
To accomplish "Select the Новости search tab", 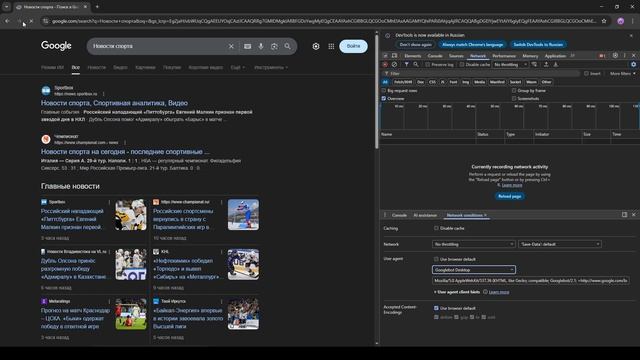I will pyautogui.click(x=97, y=67).
